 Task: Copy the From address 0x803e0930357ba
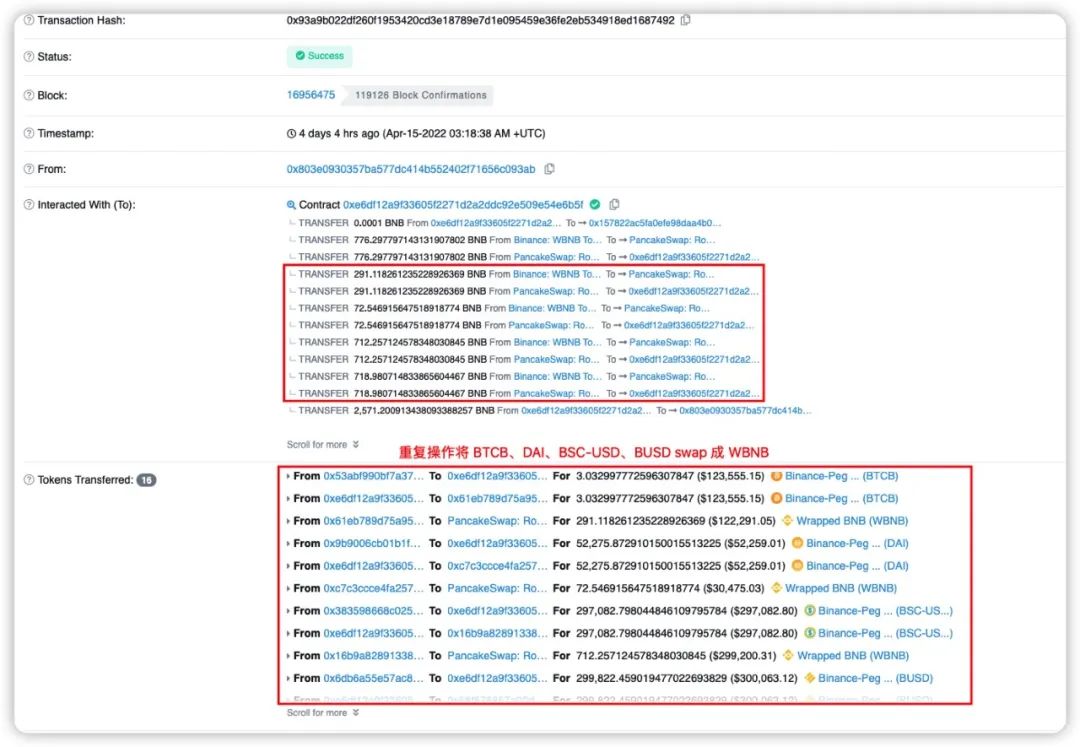click(x=549, y=169)
